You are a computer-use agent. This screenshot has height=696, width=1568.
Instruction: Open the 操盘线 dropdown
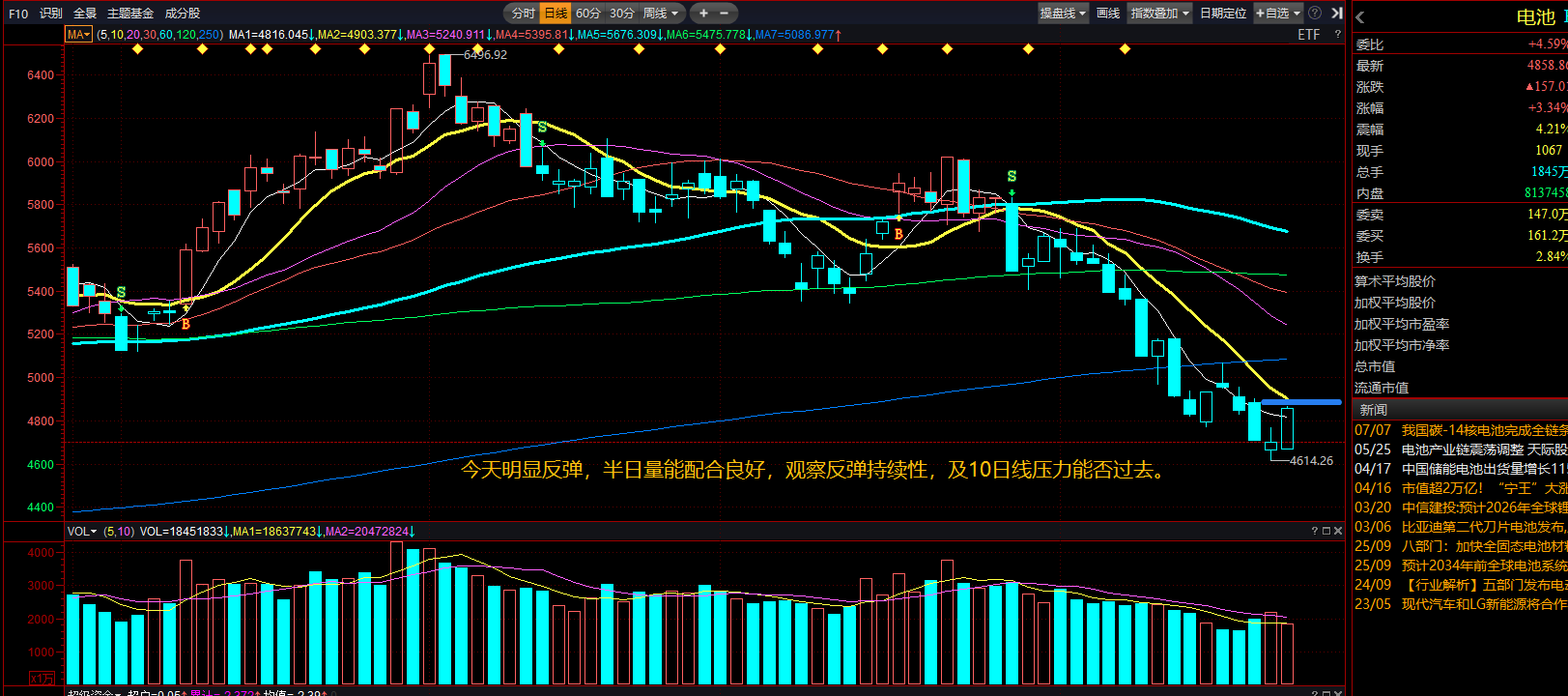pos(1063,13)
